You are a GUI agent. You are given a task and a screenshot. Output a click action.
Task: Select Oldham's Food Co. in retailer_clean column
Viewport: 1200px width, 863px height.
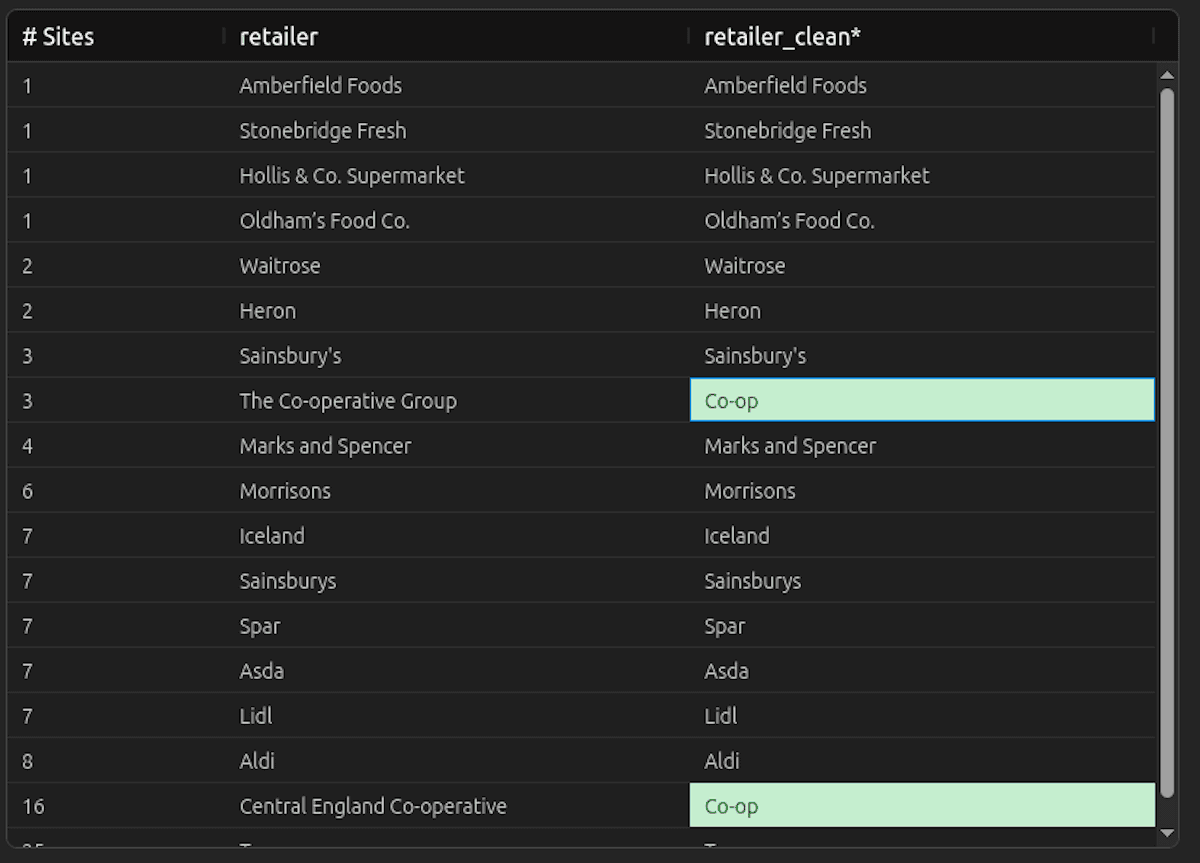click(x=790, y=220)
